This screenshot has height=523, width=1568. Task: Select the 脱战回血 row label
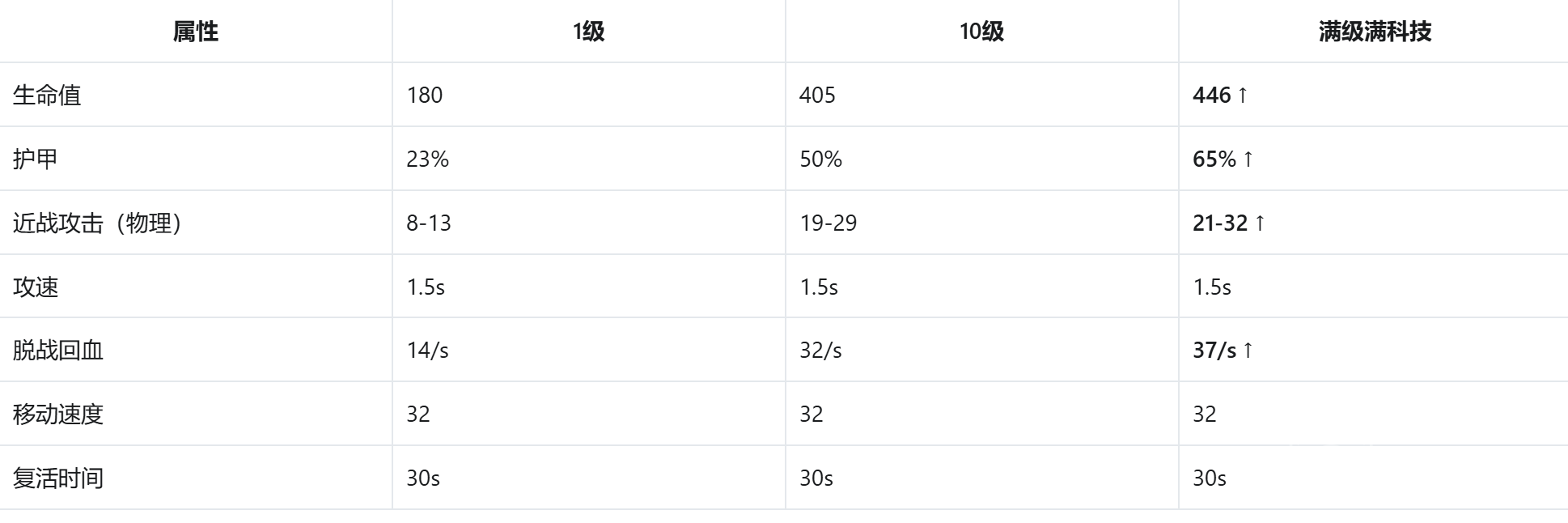(x=58, y=351)
